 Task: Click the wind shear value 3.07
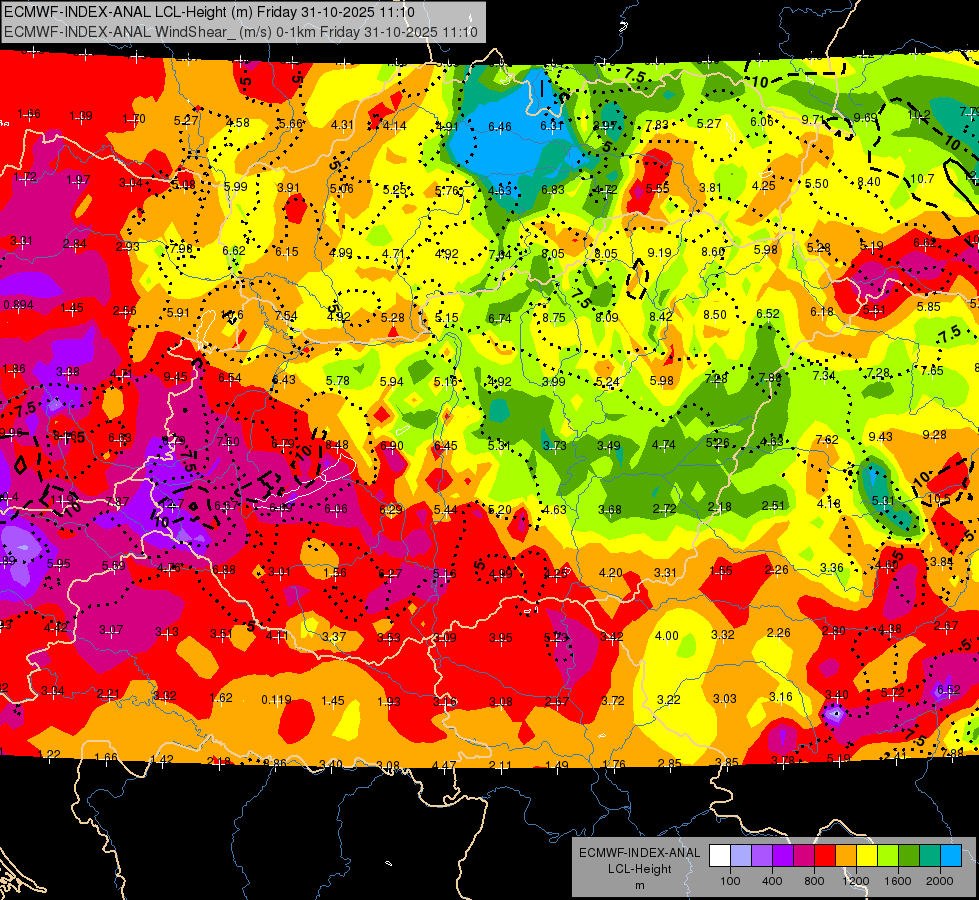point(111,630)
